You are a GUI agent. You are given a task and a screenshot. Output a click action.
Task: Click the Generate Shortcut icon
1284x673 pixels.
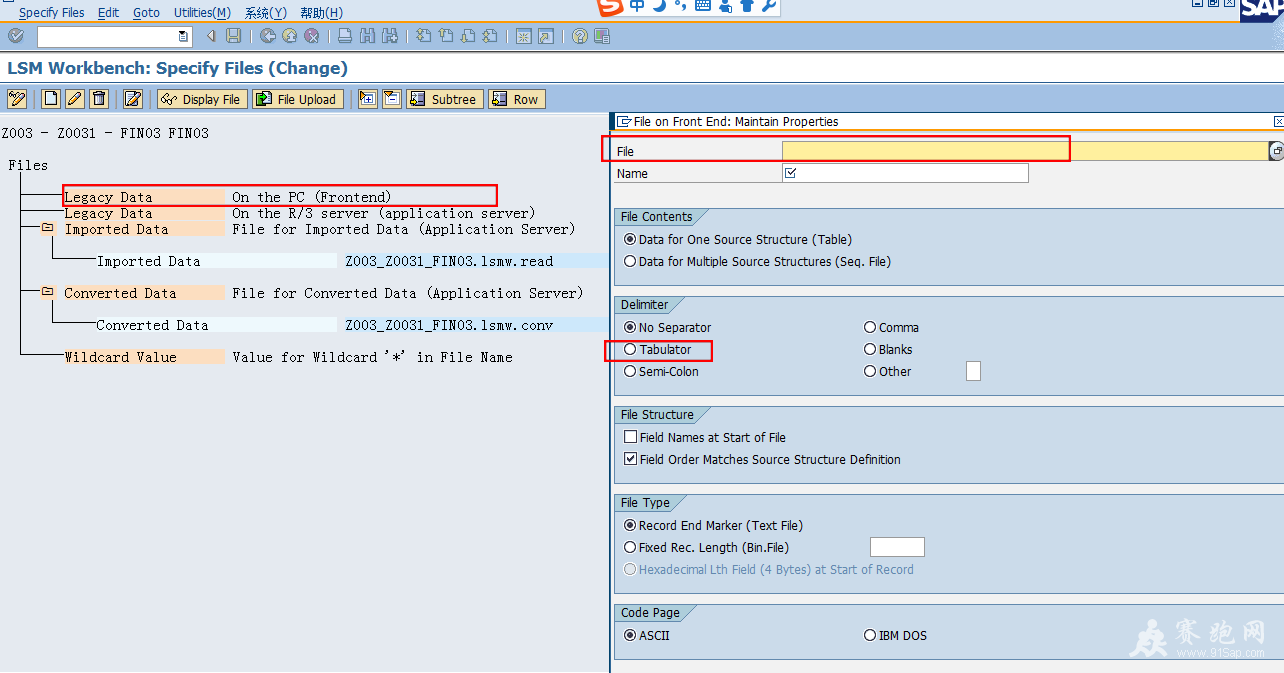(x=545, y=36)
